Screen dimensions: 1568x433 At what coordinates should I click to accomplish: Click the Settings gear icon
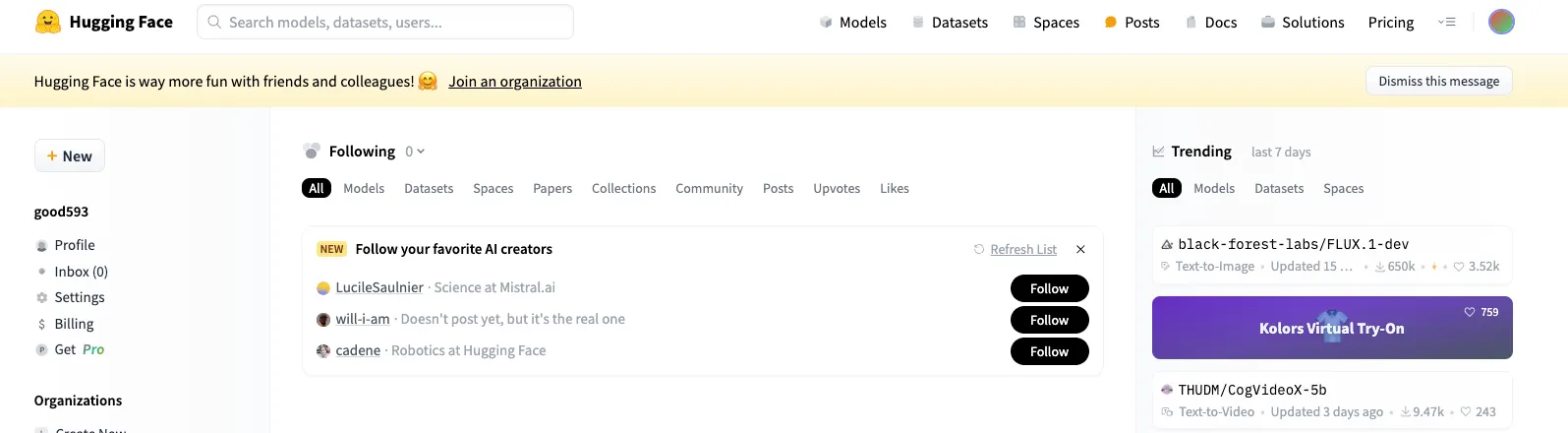41,297
